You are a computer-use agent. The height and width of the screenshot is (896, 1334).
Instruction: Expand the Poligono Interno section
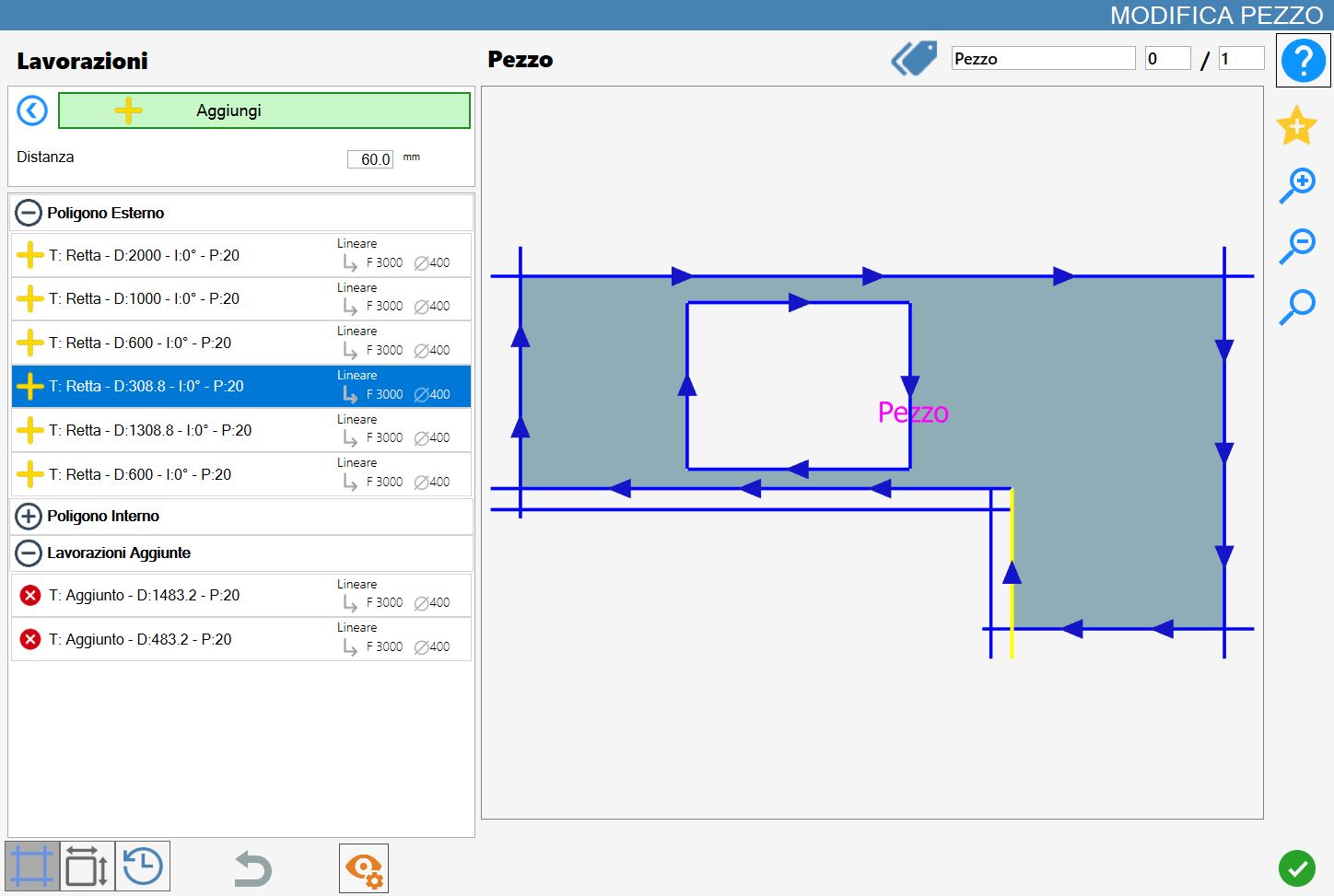click(x=29, y=516)
